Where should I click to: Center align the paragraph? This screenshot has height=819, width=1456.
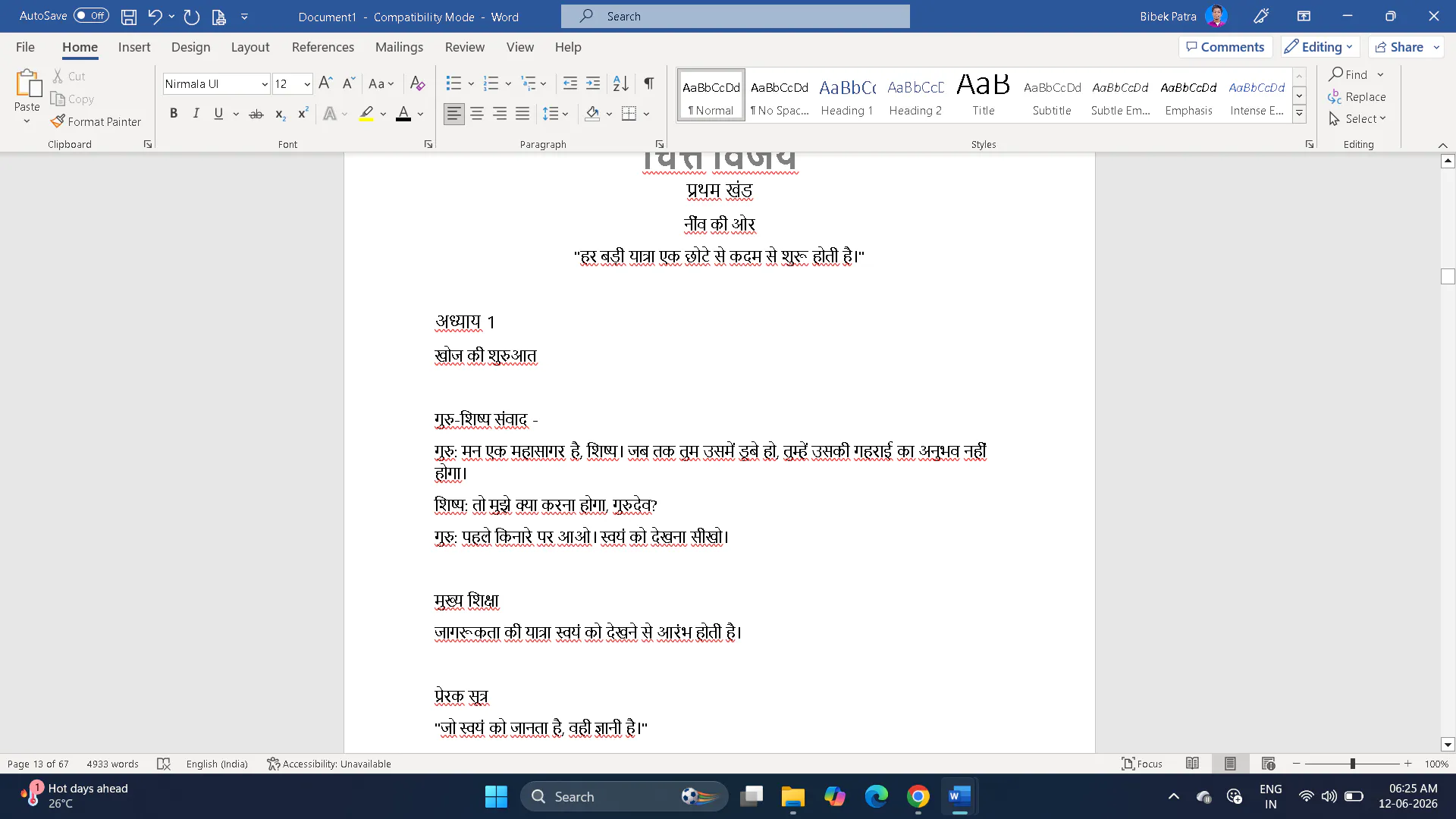tap(477, 114)
